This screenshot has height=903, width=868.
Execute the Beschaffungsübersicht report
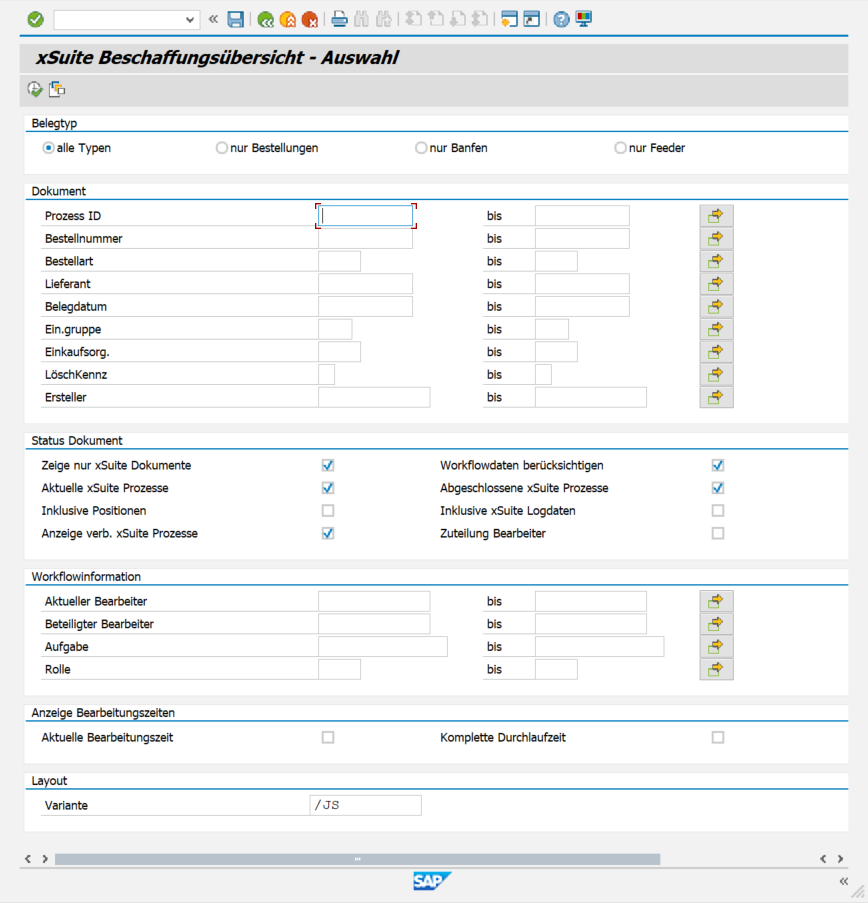(x=34, y=89)
